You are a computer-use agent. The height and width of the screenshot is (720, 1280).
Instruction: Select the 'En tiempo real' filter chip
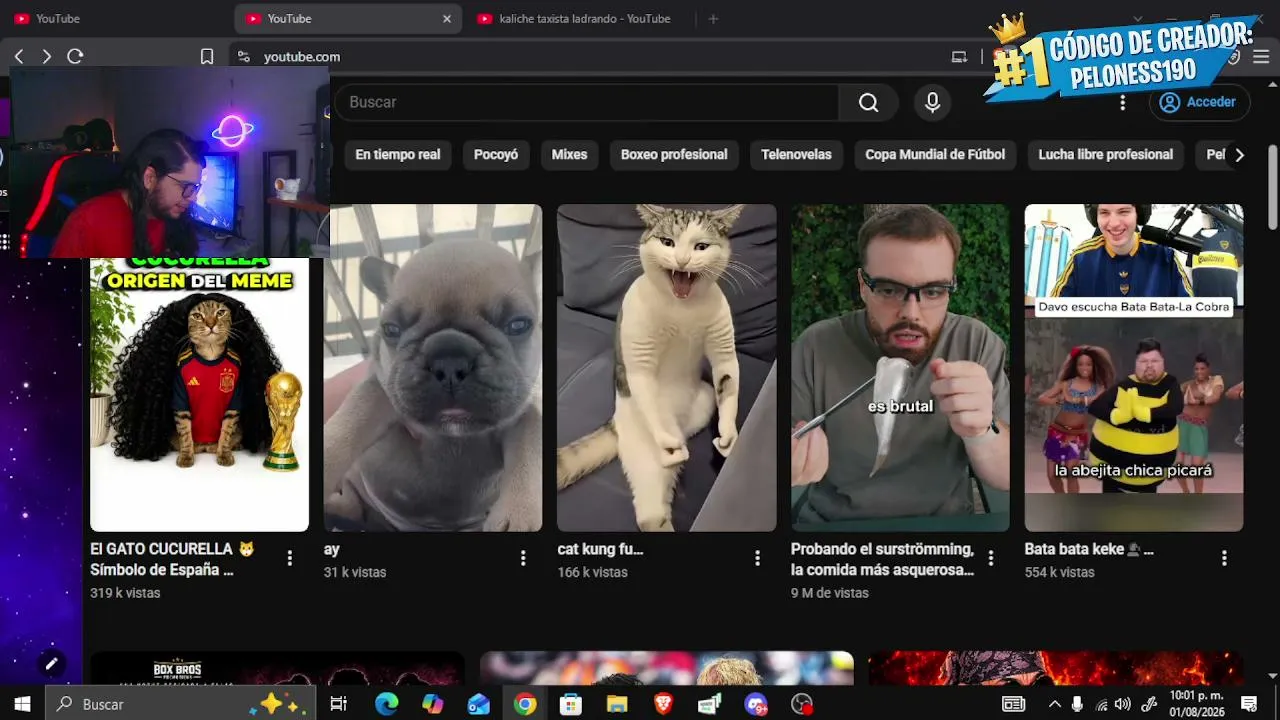398,155
